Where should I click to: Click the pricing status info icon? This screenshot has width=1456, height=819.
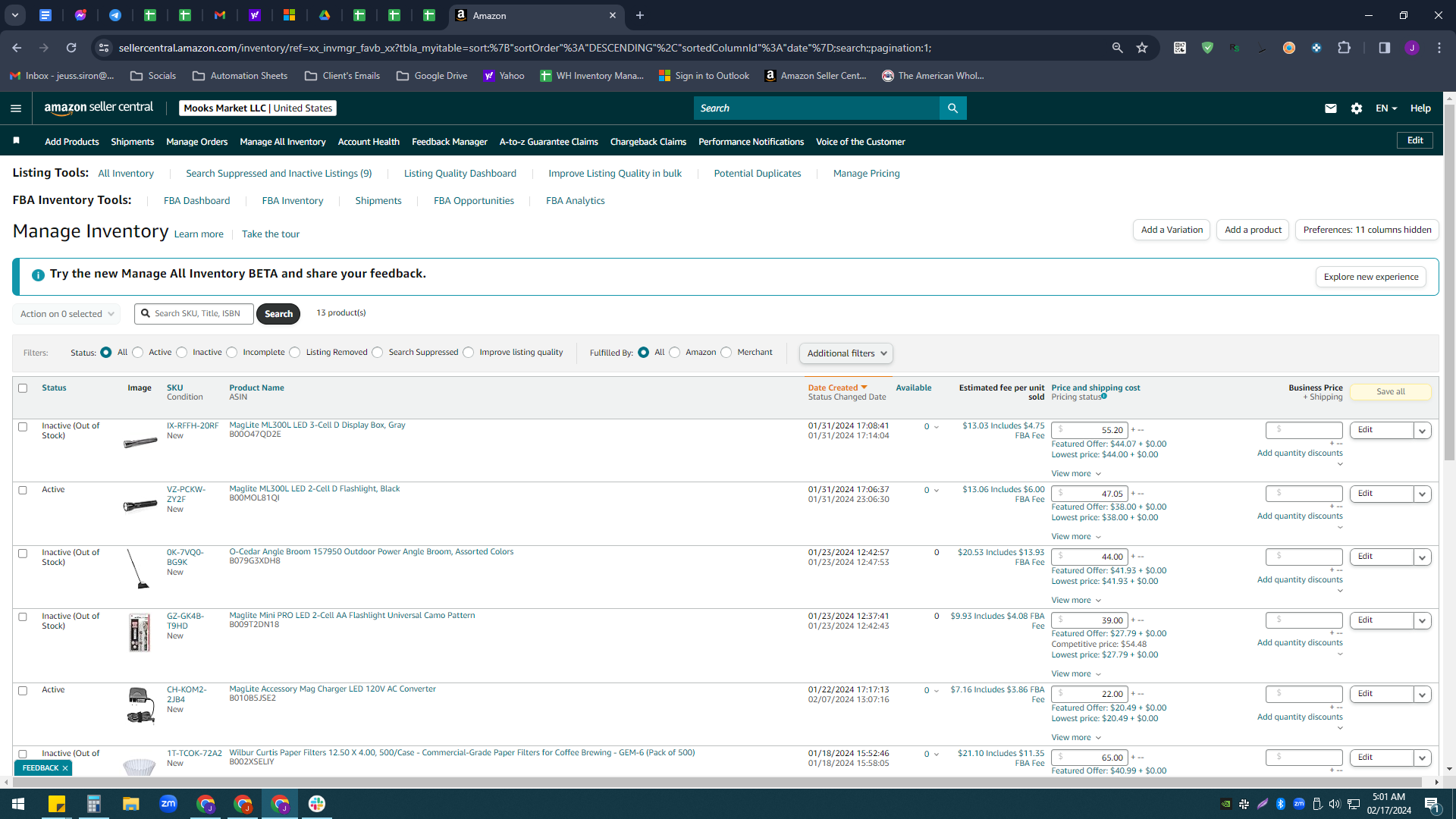[x=1104, y=396]
